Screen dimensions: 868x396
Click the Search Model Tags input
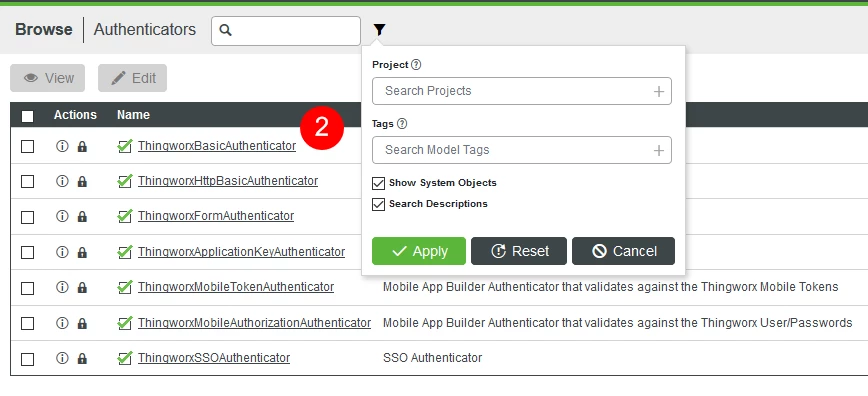(521, 150)
